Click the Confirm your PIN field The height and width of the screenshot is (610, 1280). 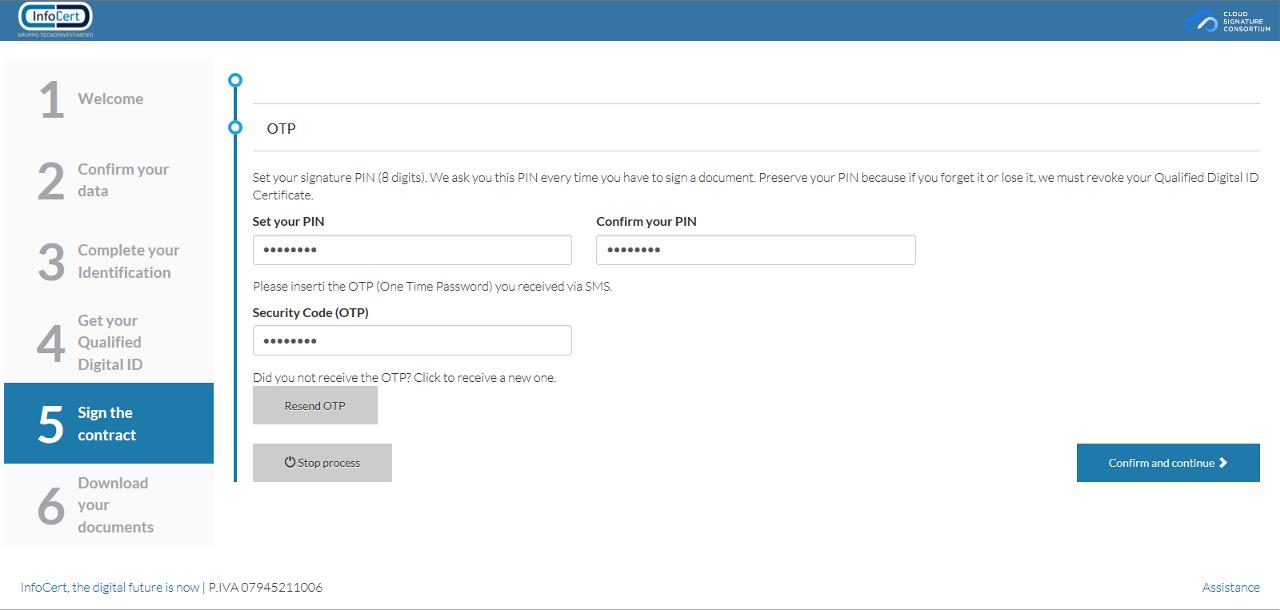(x=755, y=250)
